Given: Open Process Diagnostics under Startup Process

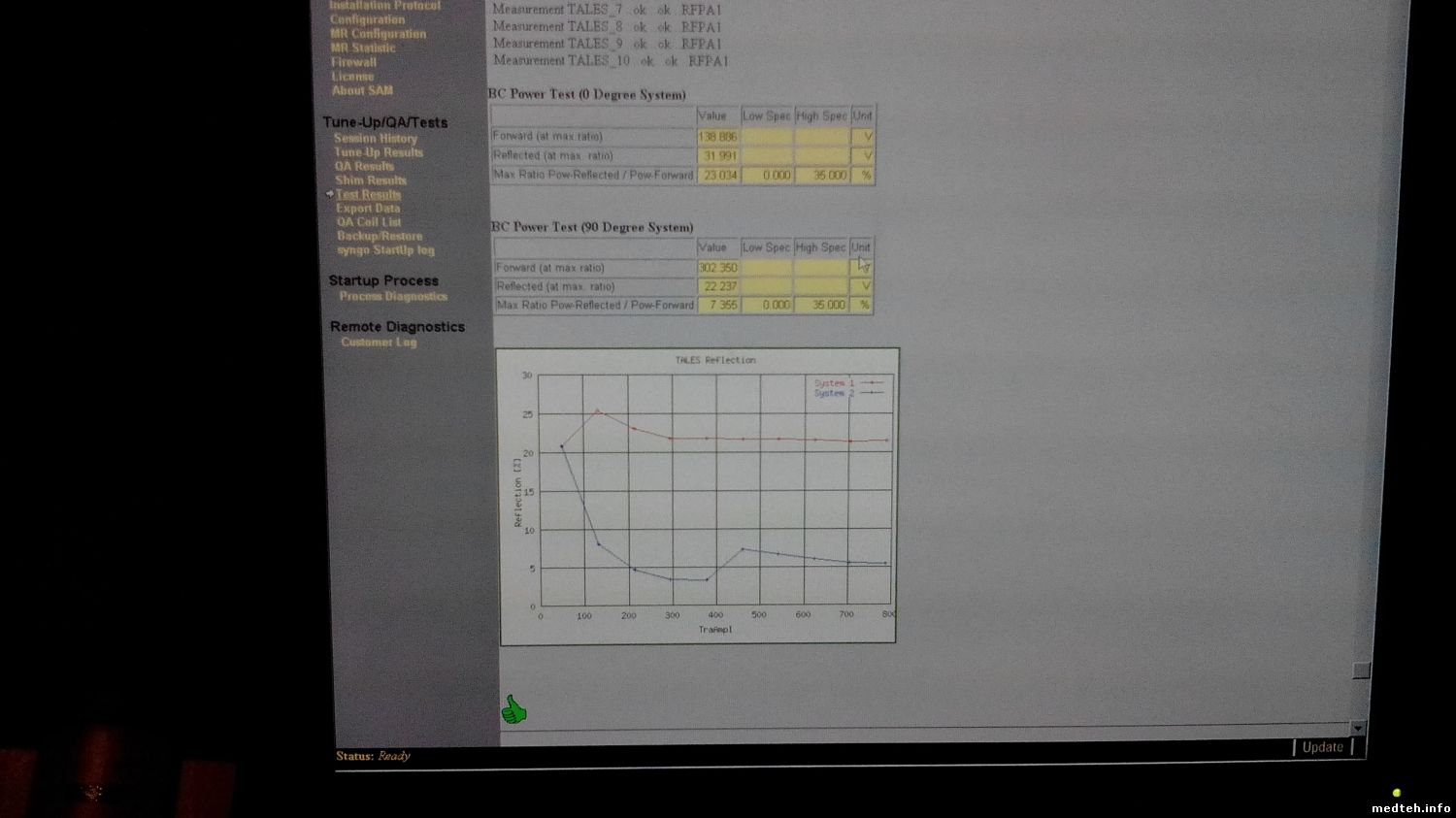Looking at the screenshot, I should (x=392, y=297).
